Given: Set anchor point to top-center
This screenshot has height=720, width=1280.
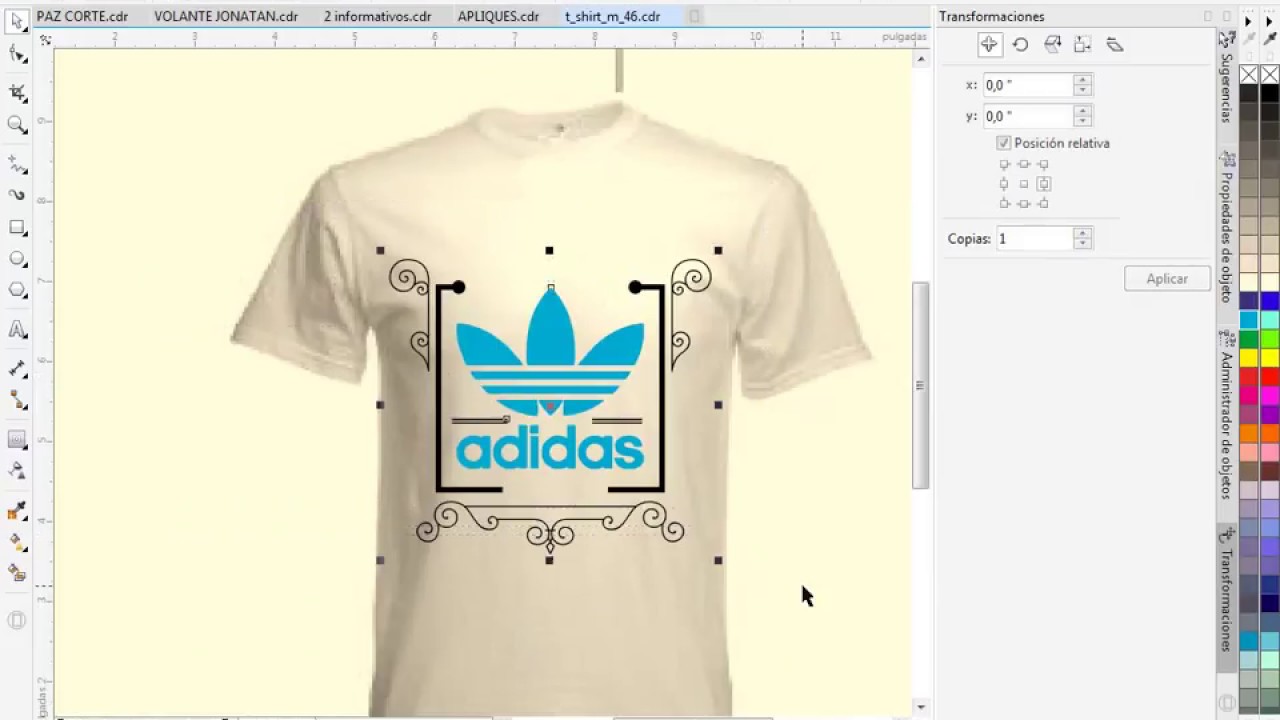Looking at the screenshot, I should pyautogui.click(x=1023, y=164).
